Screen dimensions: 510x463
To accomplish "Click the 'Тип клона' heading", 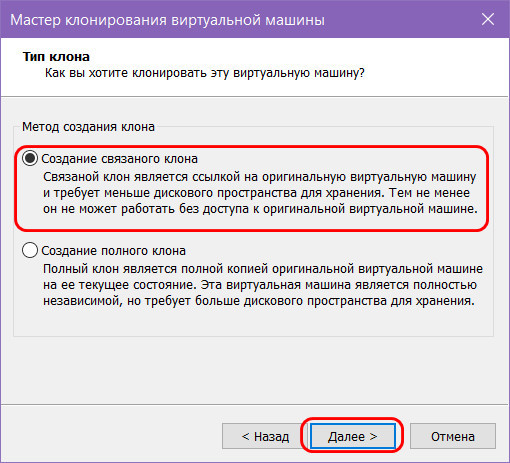I will tap(56, 56).
